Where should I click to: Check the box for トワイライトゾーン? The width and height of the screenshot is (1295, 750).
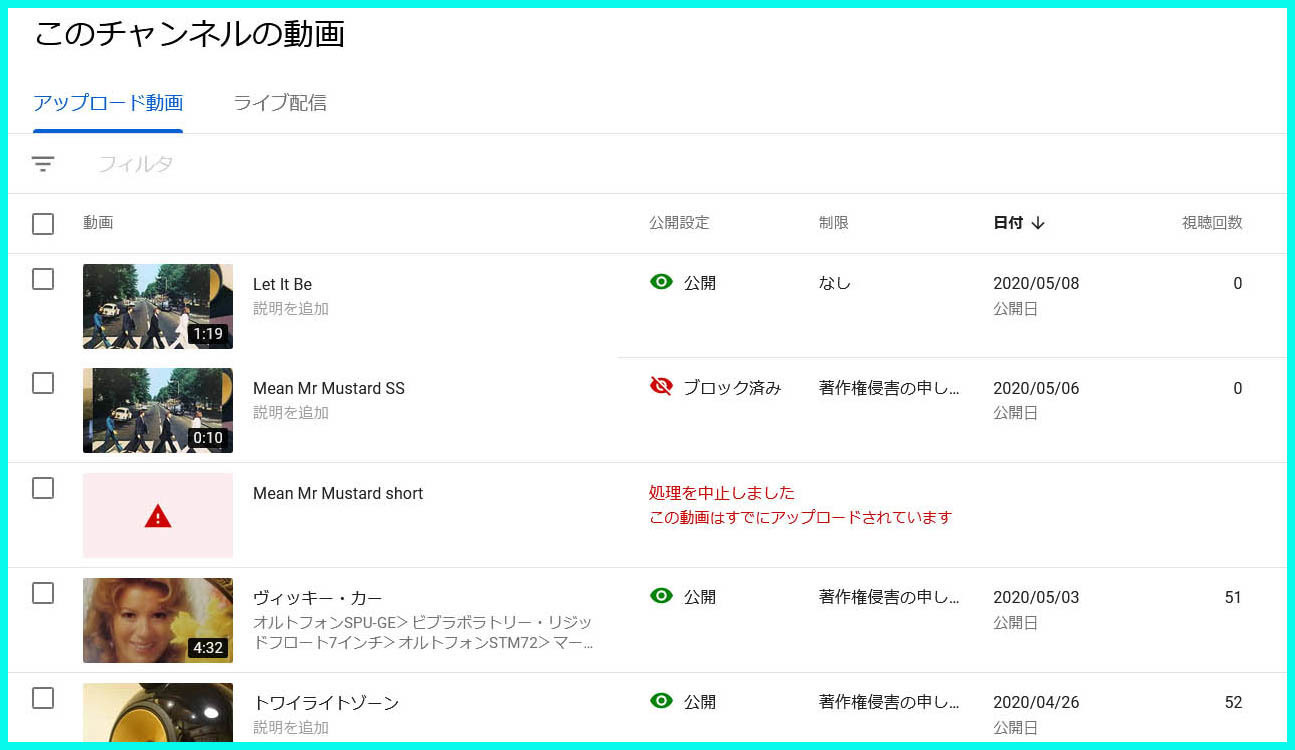click(43, 698)
